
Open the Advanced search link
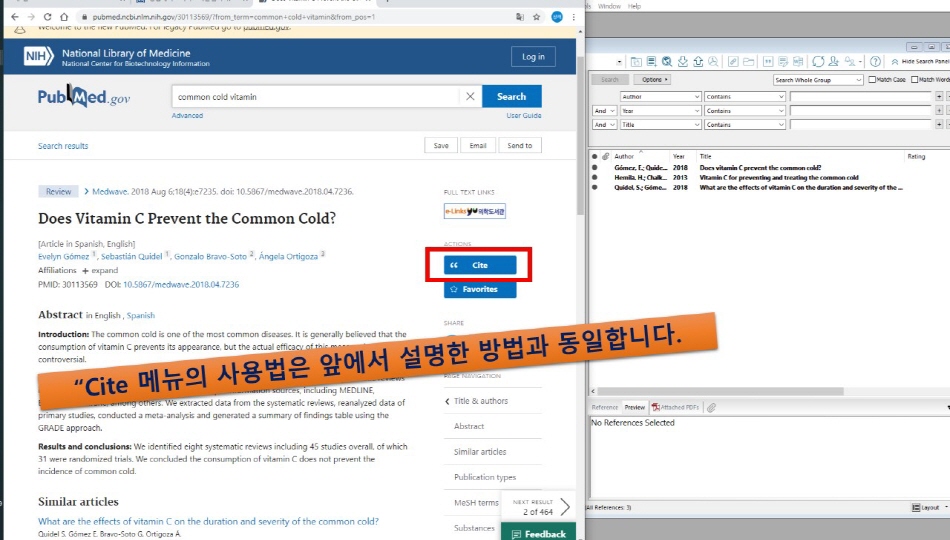coord(187,115)
